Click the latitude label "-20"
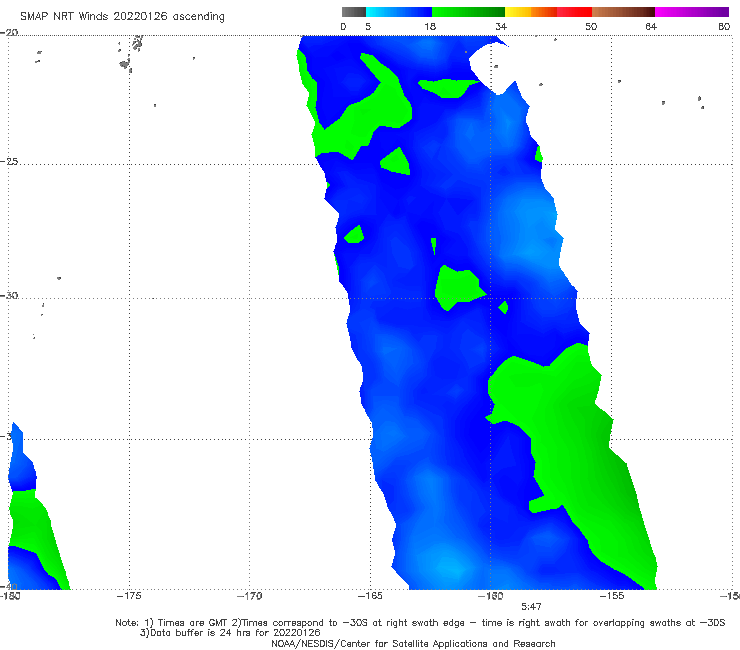Screen dimensions: 740x650 click(x=9, y=32)
